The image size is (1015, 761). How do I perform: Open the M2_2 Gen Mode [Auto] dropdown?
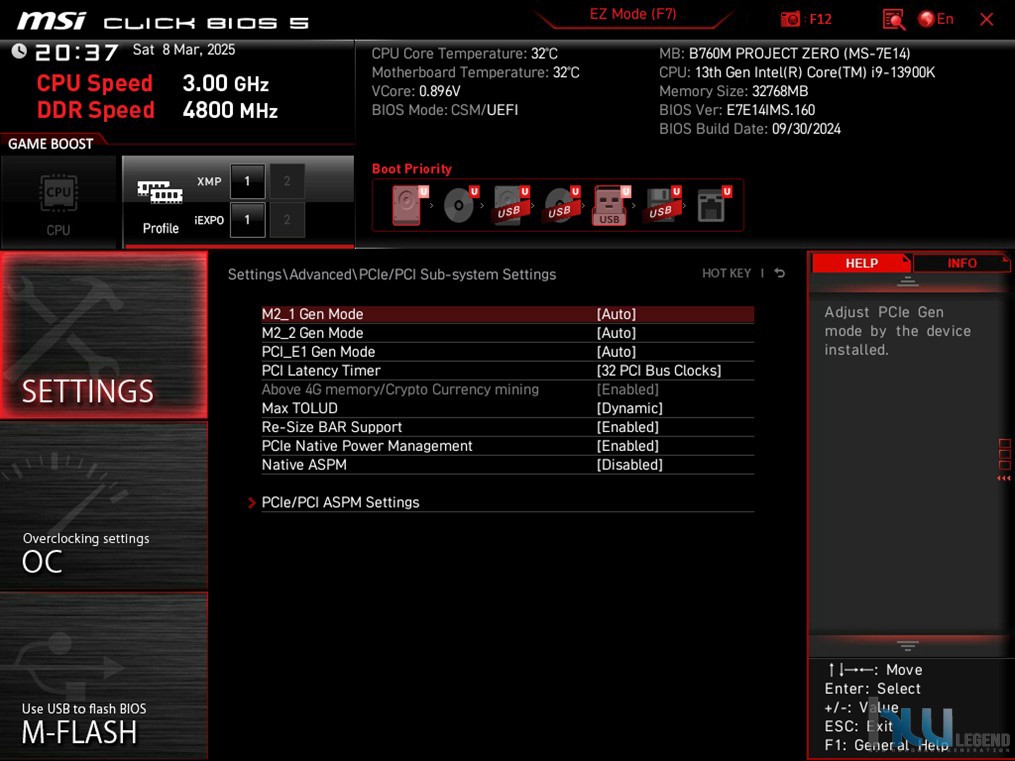[x=616, y=333]
